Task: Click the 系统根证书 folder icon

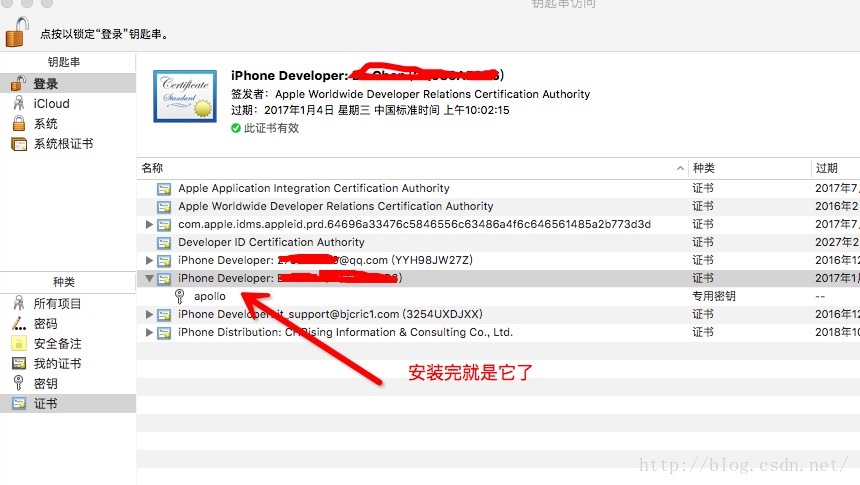Action: click(19, 144)
